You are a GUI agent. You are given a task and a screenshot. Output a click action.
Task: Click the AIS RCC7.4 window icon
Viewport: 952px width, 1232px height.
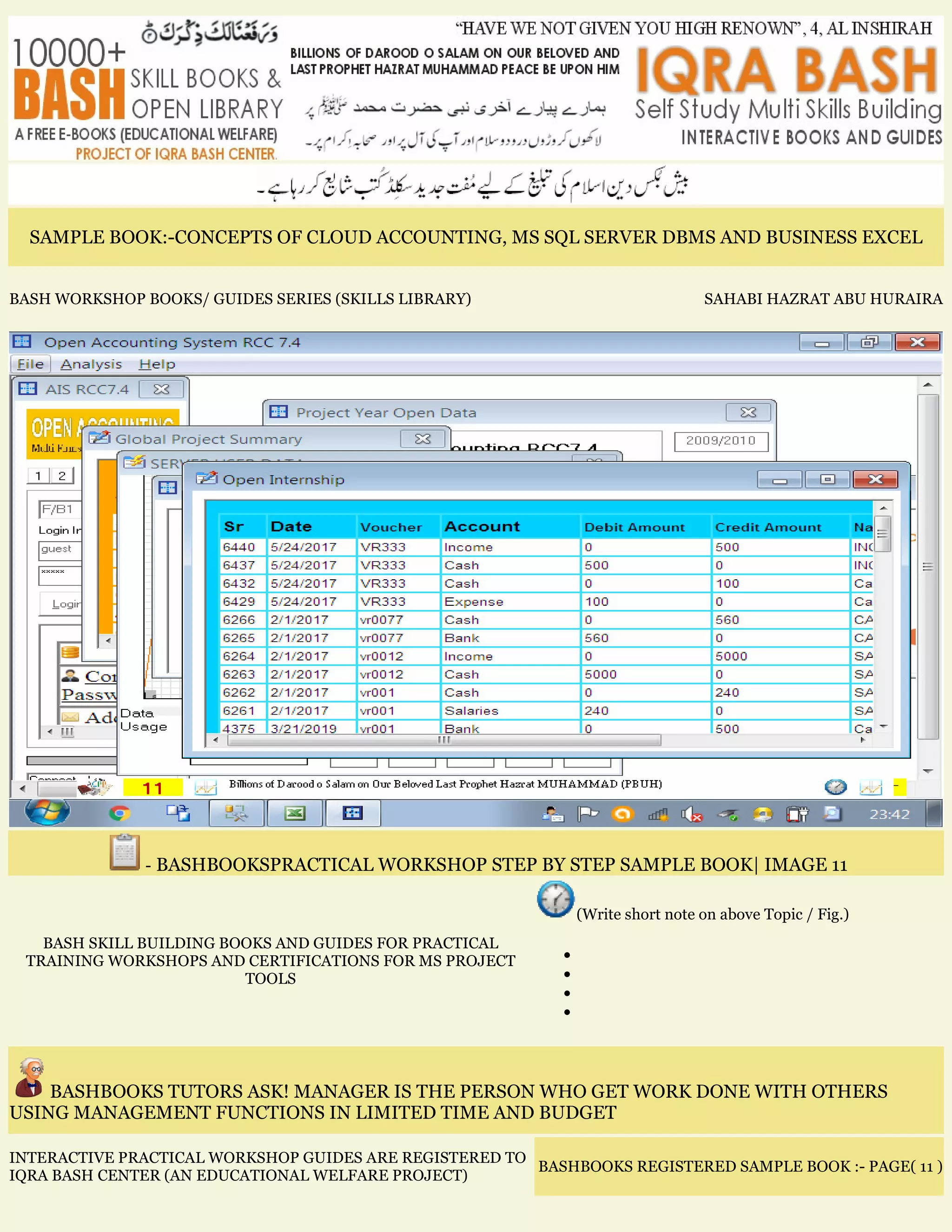click(x=27, y=389)
